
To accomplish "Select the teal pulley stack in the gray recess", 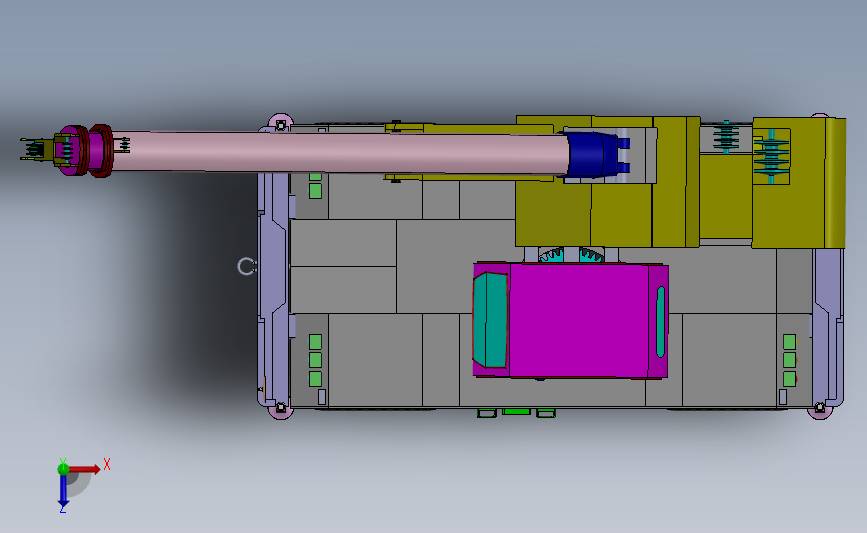I will coord(726,137).
